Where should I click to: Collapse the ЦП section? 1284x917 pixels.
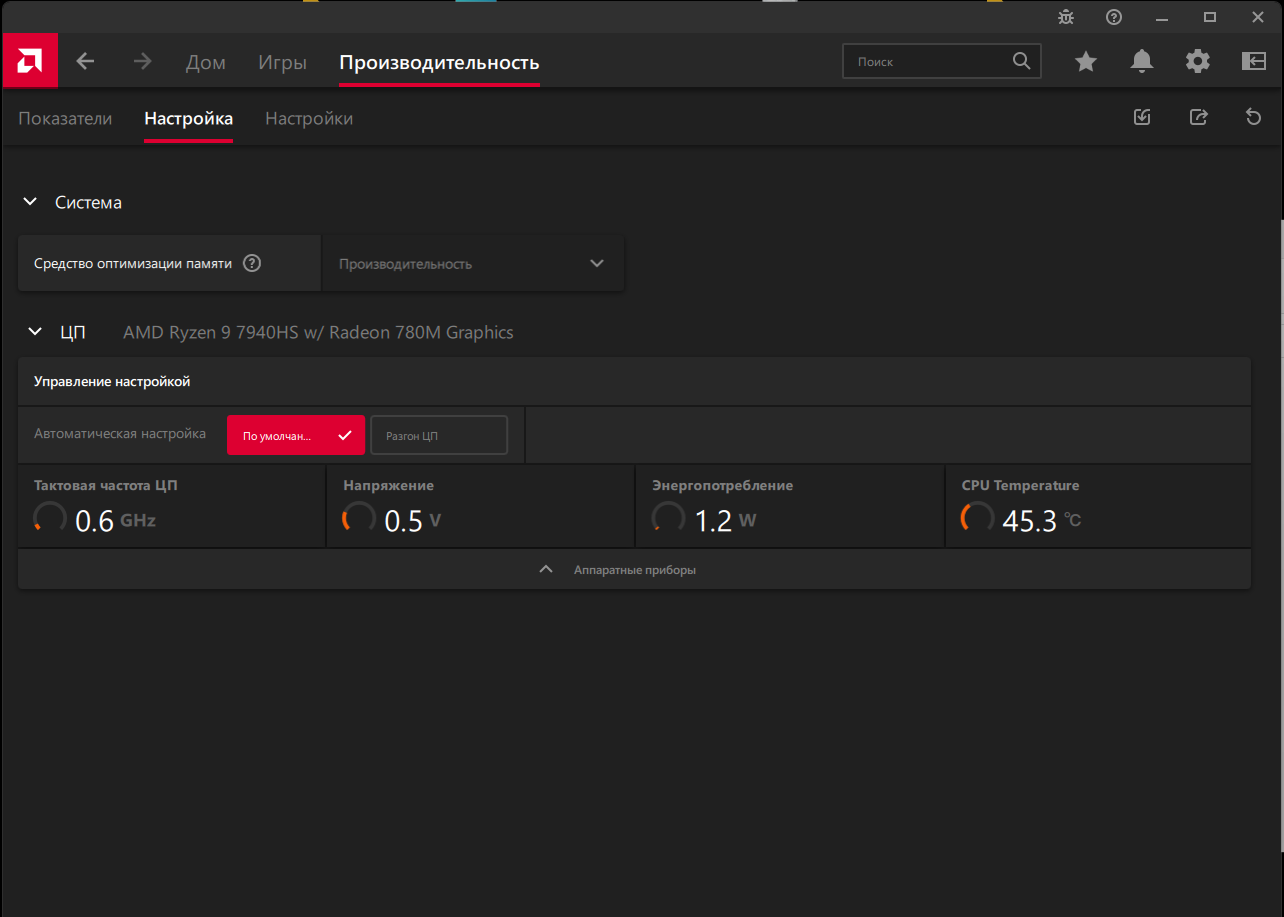click(35, 332)
